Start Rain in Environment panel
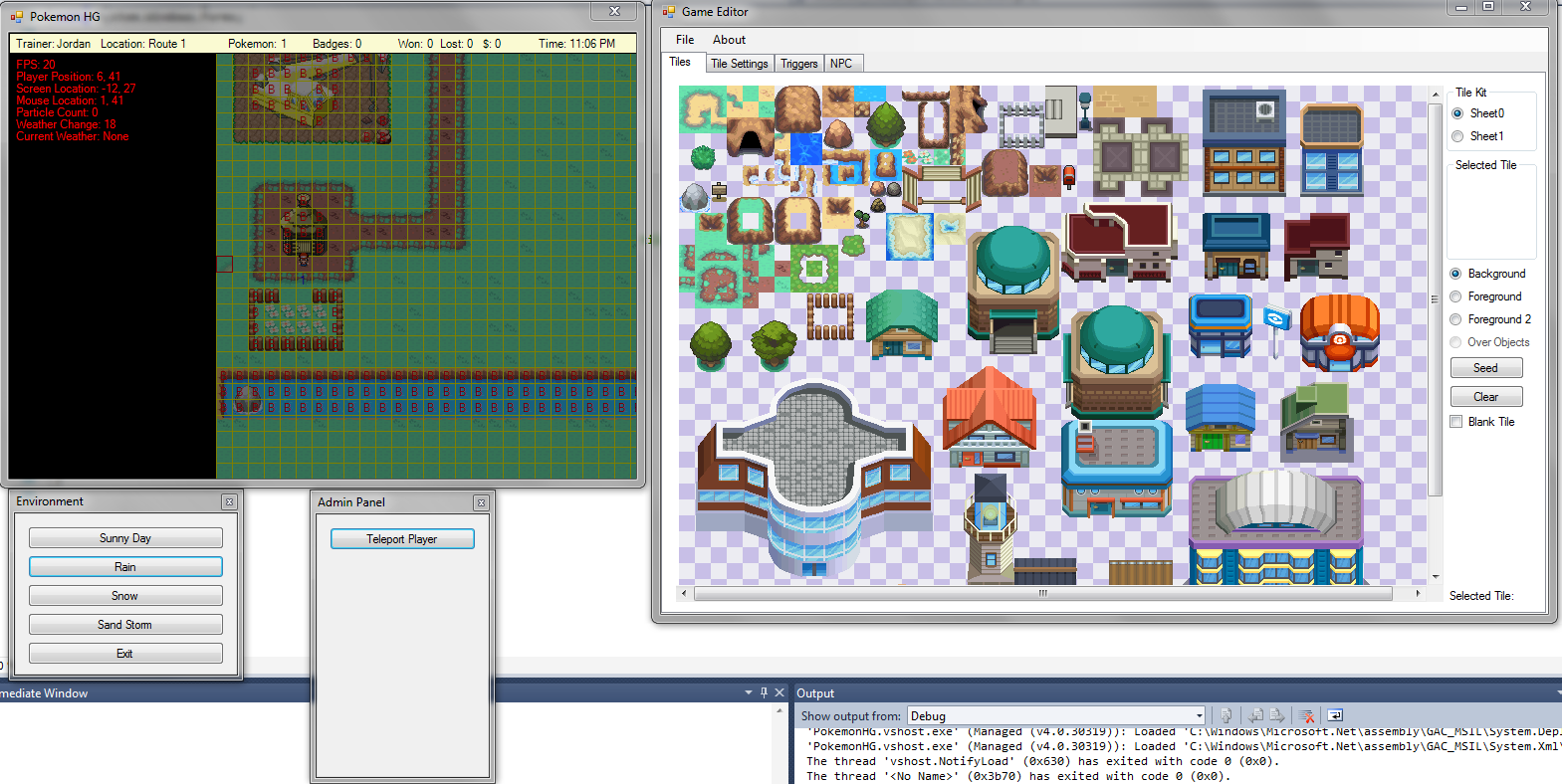The height and width of the screenshot is (784, 1562). coord(125,567)
